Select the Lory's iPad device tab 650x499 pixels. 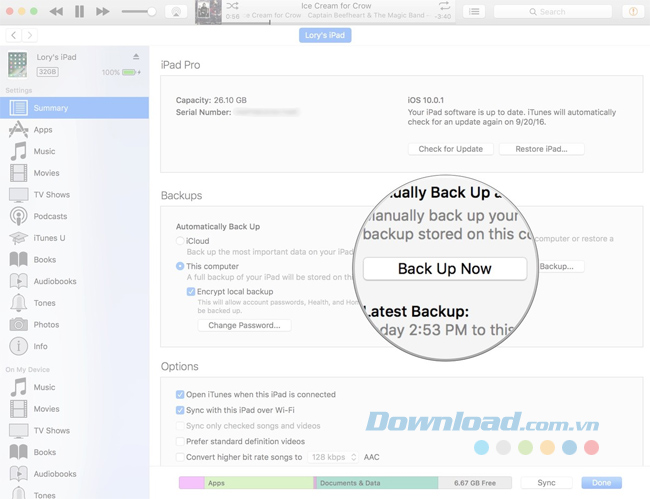click(325, 35)
